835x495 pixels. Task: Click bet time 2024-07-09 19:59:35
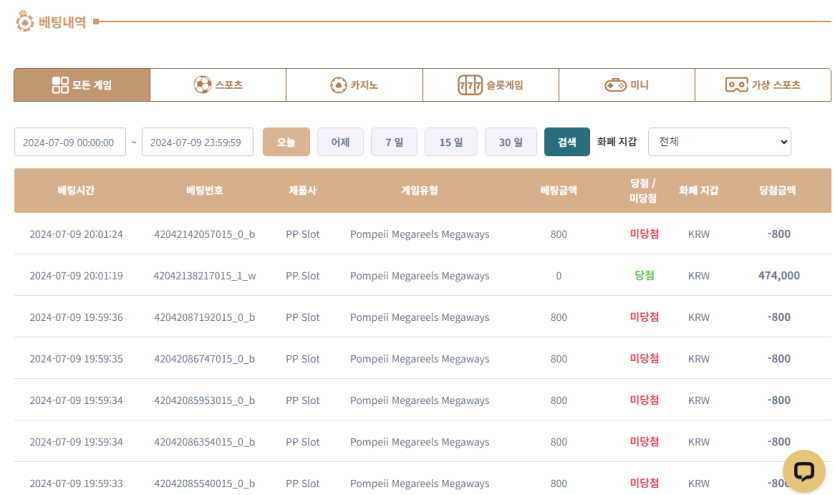(x=76, y=359)
